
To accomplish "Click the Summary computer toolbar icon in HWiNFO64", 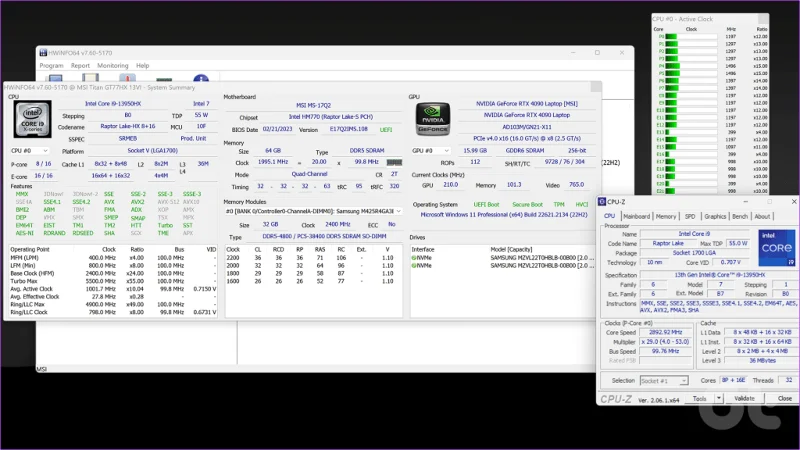I will pyautogui.click(x=54, y=78).
